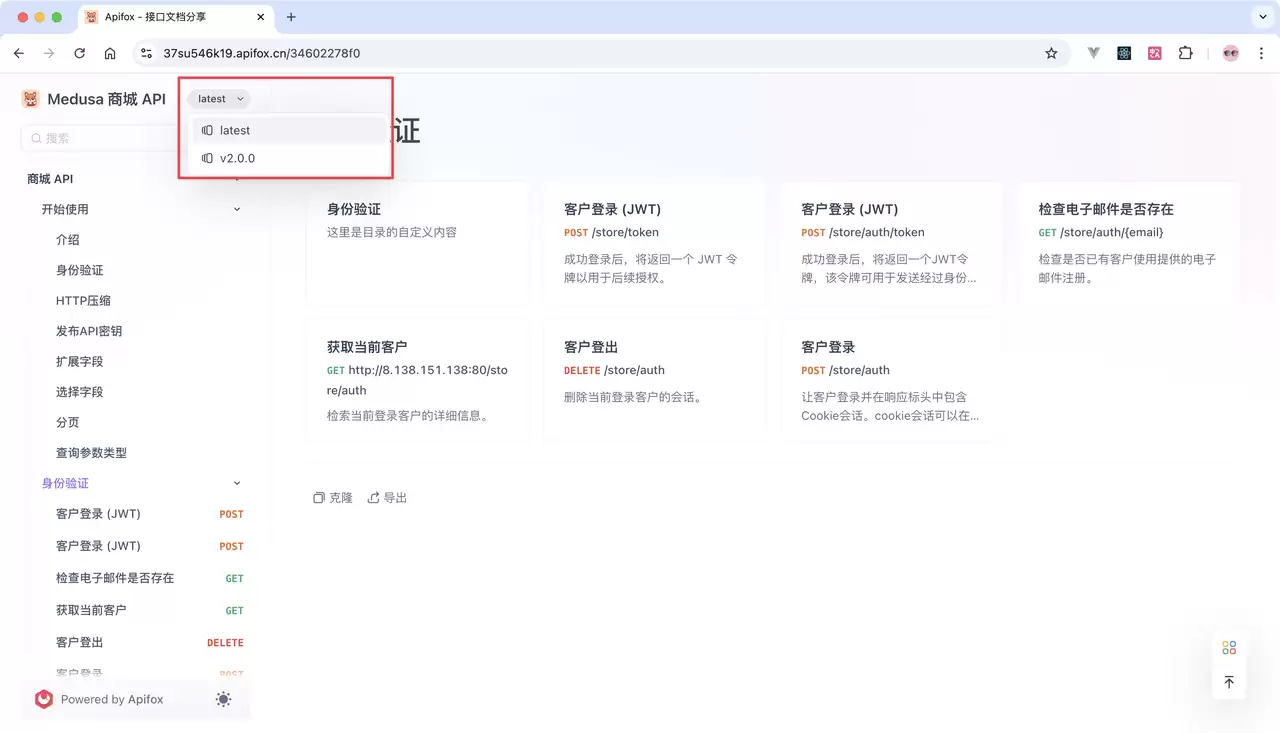Open the 查询参数类型 page

(92, 453)
